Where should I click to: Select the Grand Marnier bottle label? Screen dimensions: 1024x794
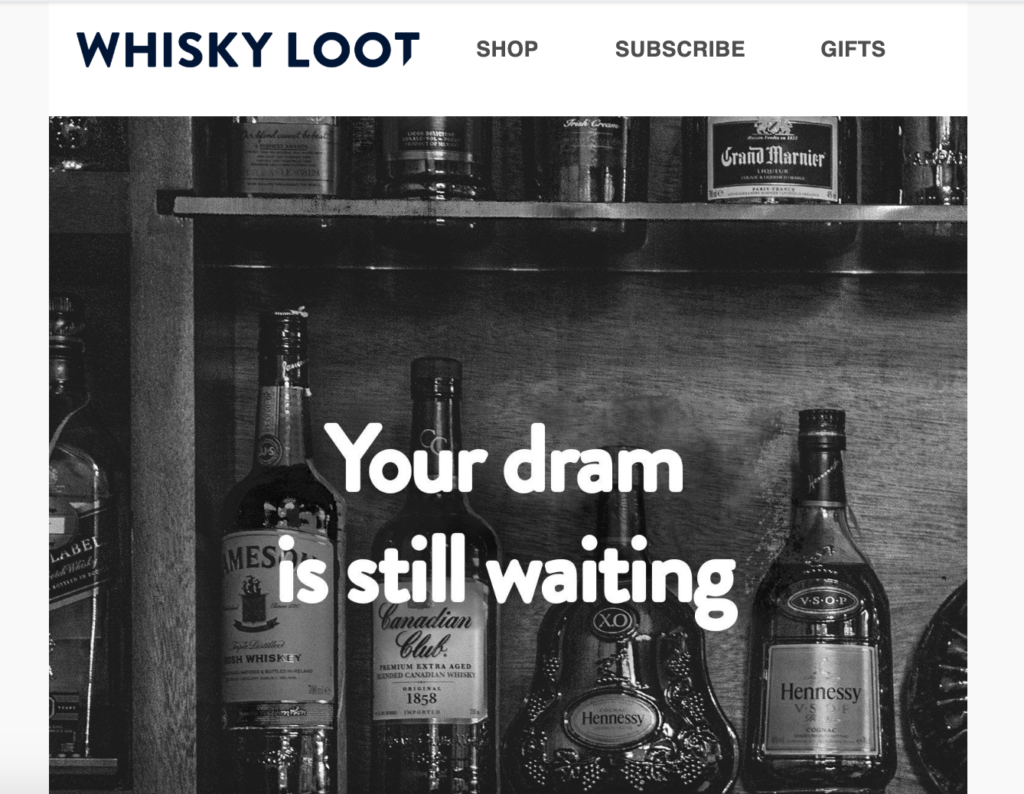[773, 158]
